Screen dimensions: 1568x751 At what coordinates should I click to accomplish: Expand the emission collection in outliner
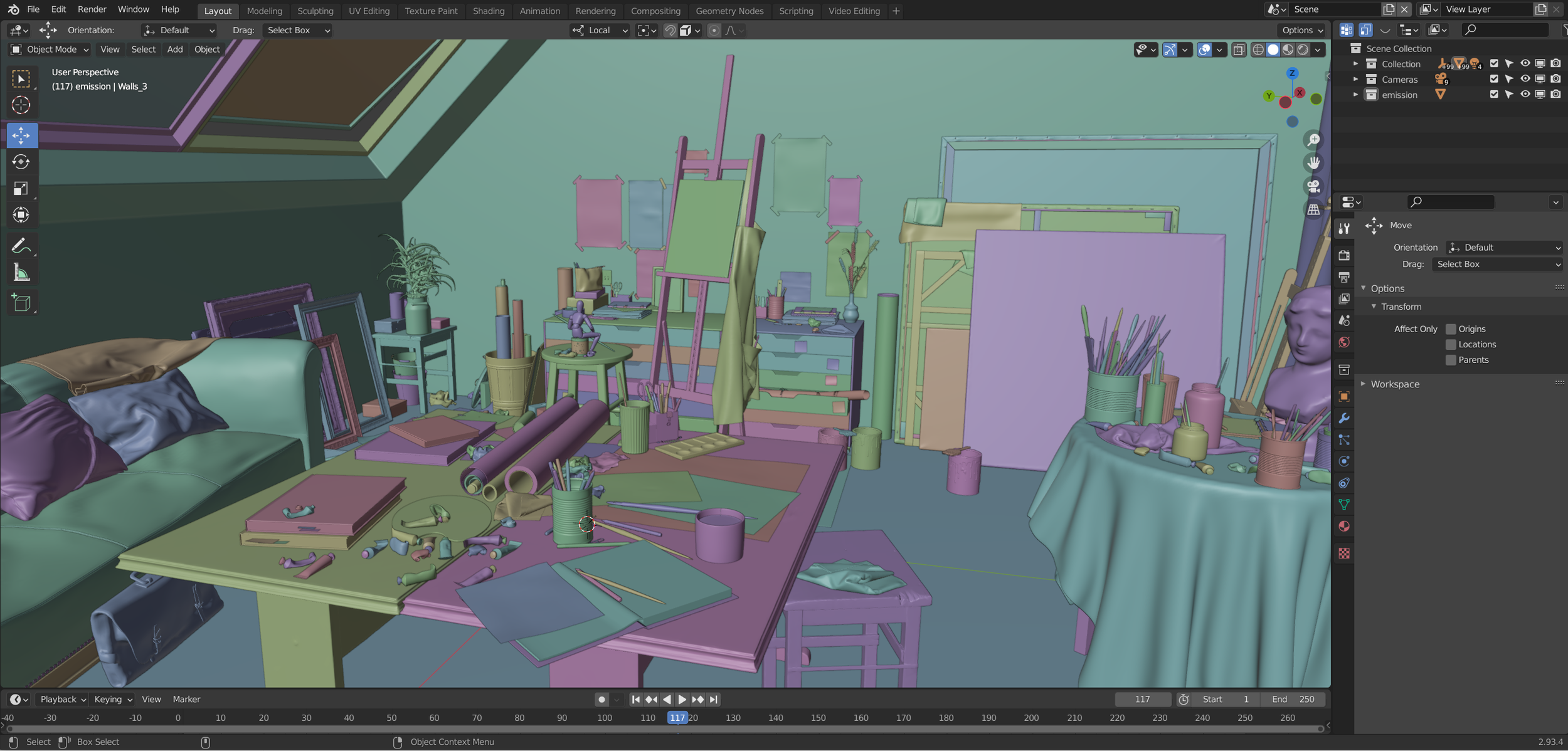pos(1355,95)
